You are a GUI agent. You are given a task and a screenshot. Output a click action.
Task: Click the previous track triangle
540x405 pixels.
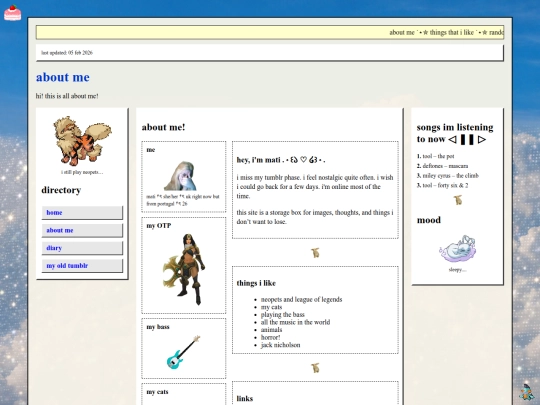[x=453, y=139]
